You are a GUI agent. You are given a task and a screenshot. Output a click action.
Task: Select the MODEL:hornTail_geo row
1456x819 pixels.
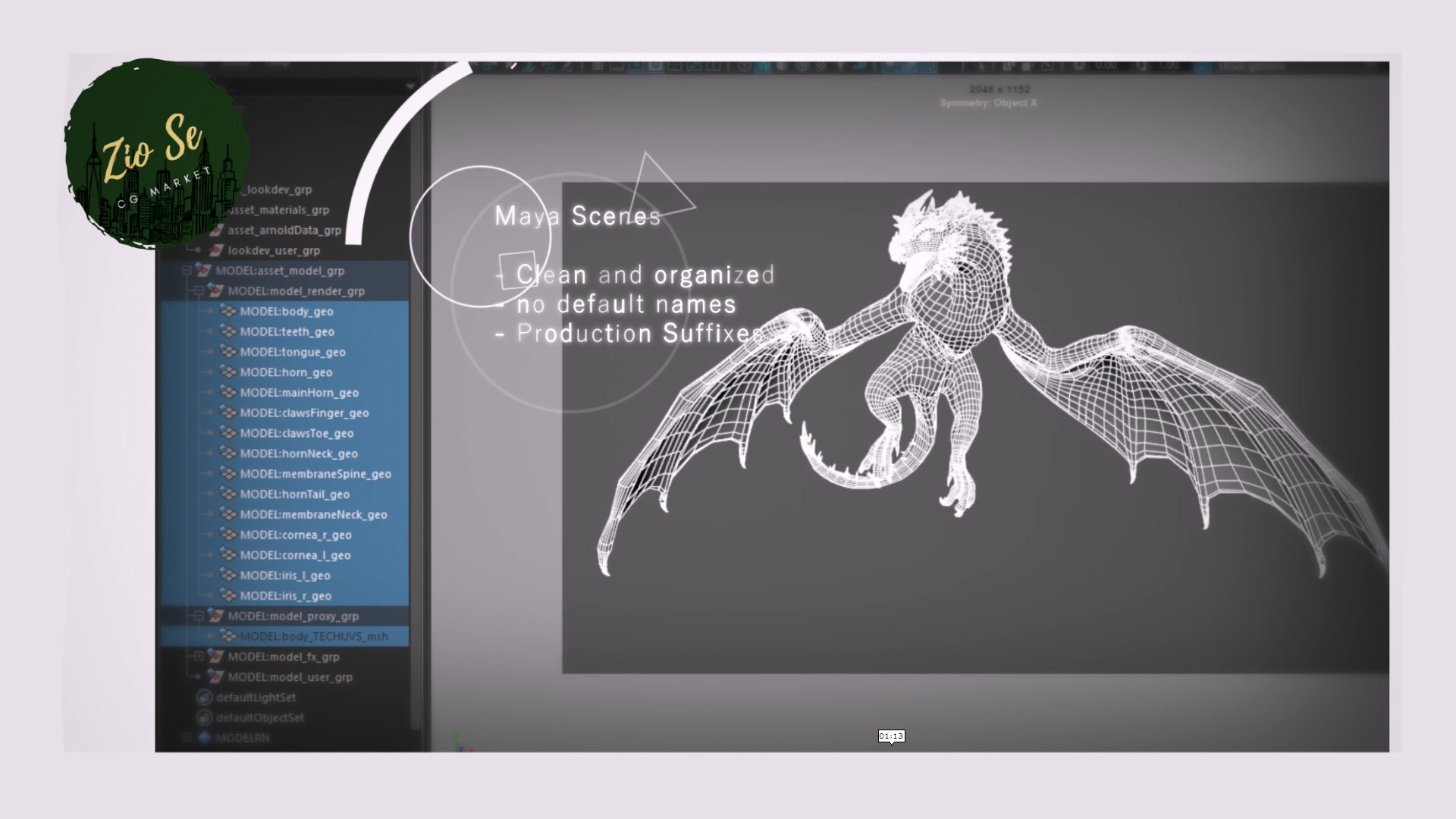pyautogui.click(x=284, y=494)
